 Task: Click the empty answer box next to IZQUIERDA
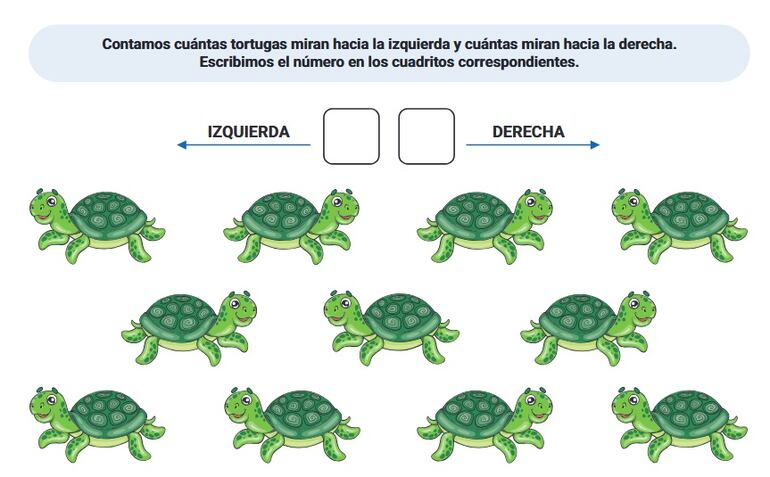point(351,136)
